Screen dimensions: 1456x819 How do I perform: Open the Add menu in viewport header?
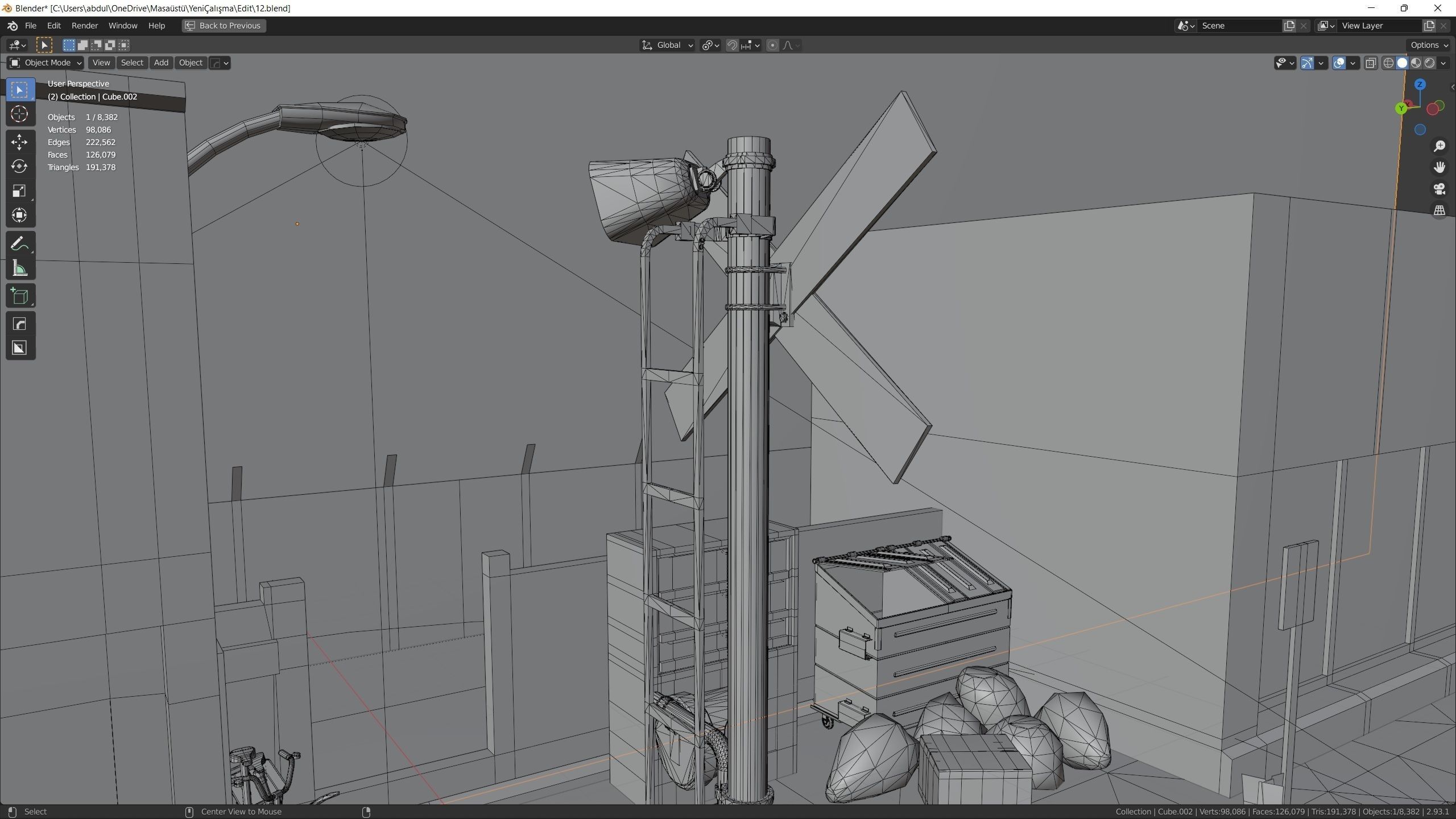click(x=161, y=63)
